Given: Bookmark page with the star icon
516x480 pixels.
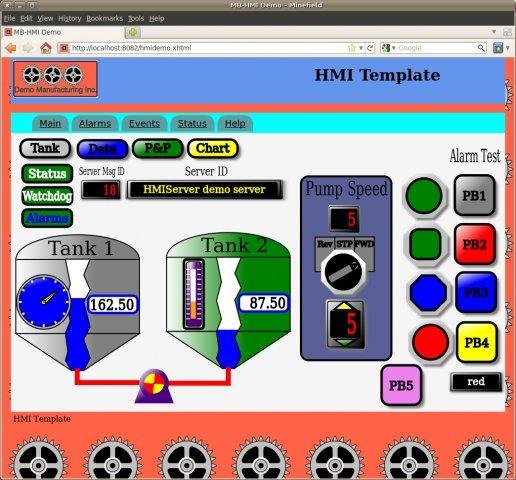Looking at the screenshot, I should (x=352, y=48).
